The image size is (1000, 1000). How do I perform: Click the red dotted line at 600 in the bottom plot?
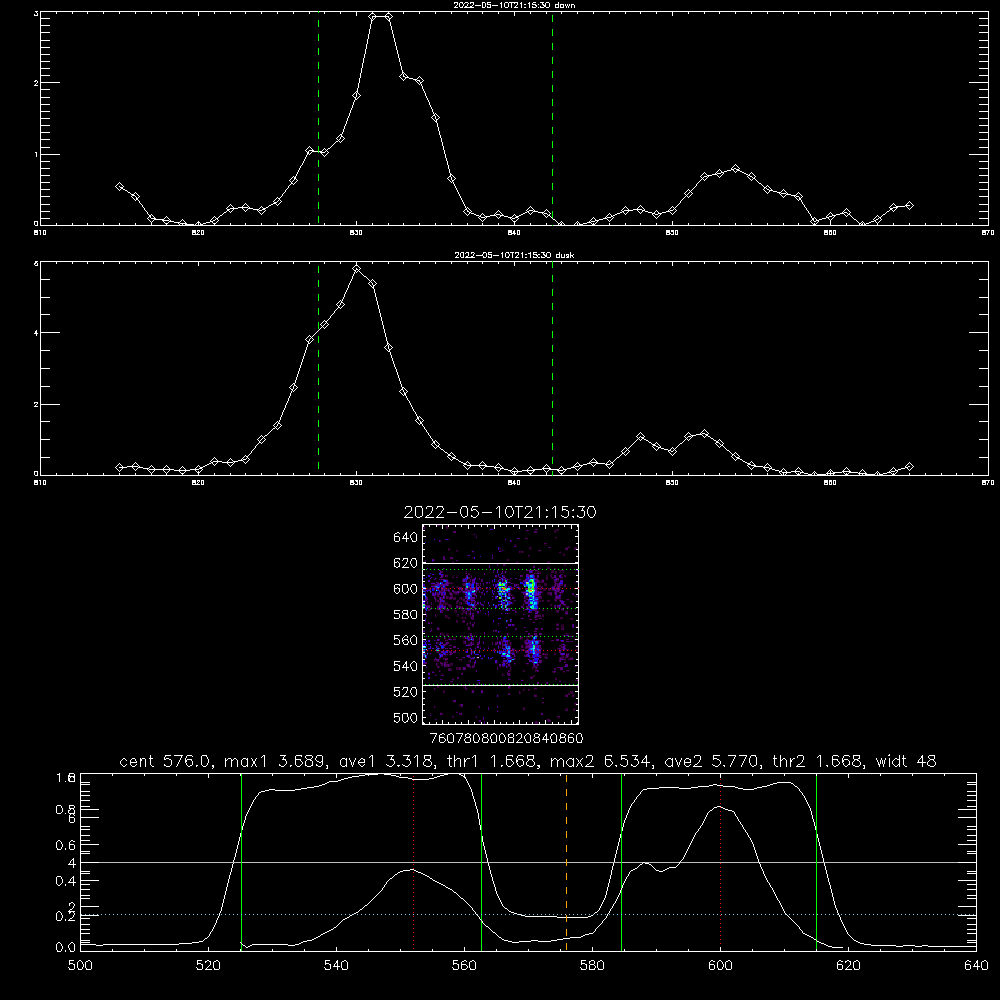click(721, 862)
